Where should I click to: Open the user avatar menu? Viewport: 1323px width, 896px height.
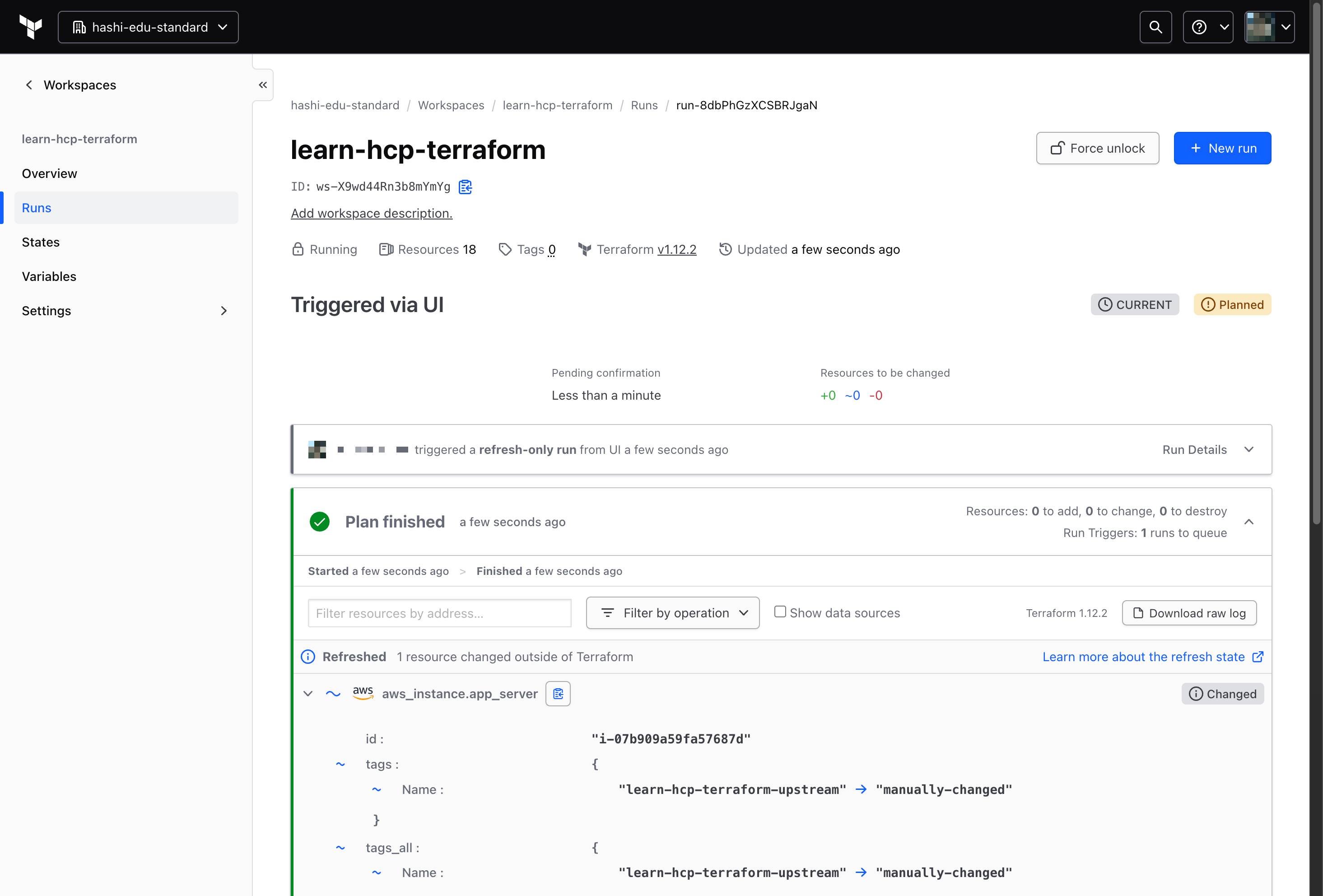[x=1269, y=27]
